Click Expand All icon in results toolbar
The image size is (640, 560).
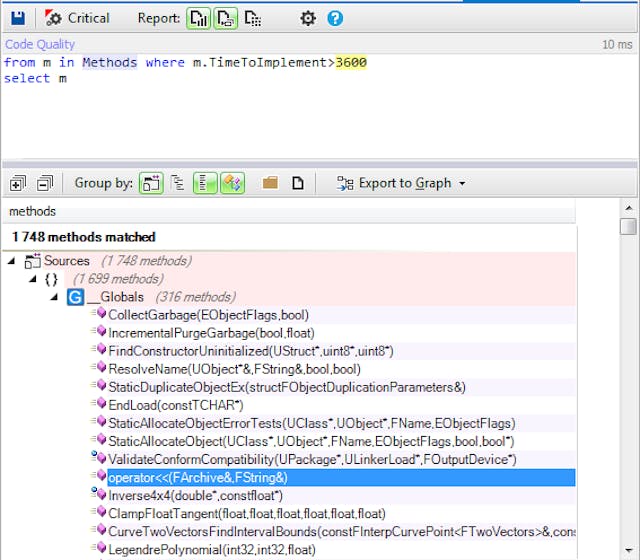(17, 183)
